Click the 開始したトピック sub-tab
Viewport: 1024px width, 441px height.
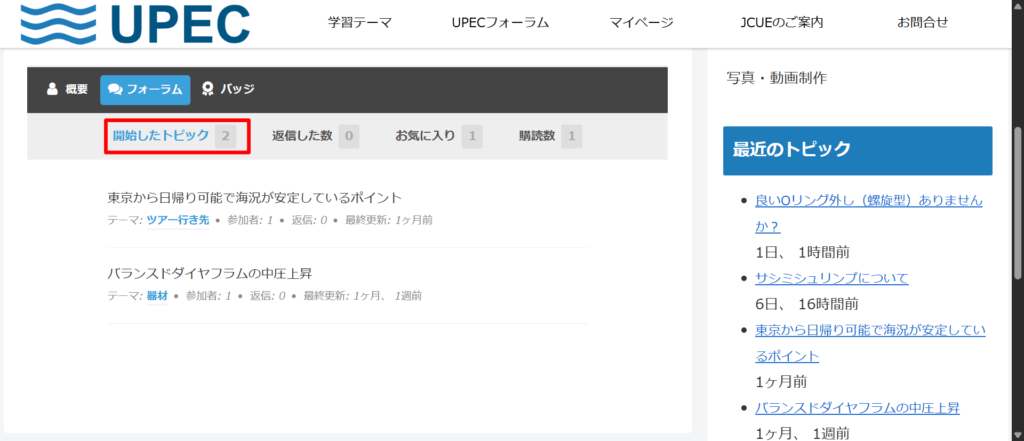(160, 135)
